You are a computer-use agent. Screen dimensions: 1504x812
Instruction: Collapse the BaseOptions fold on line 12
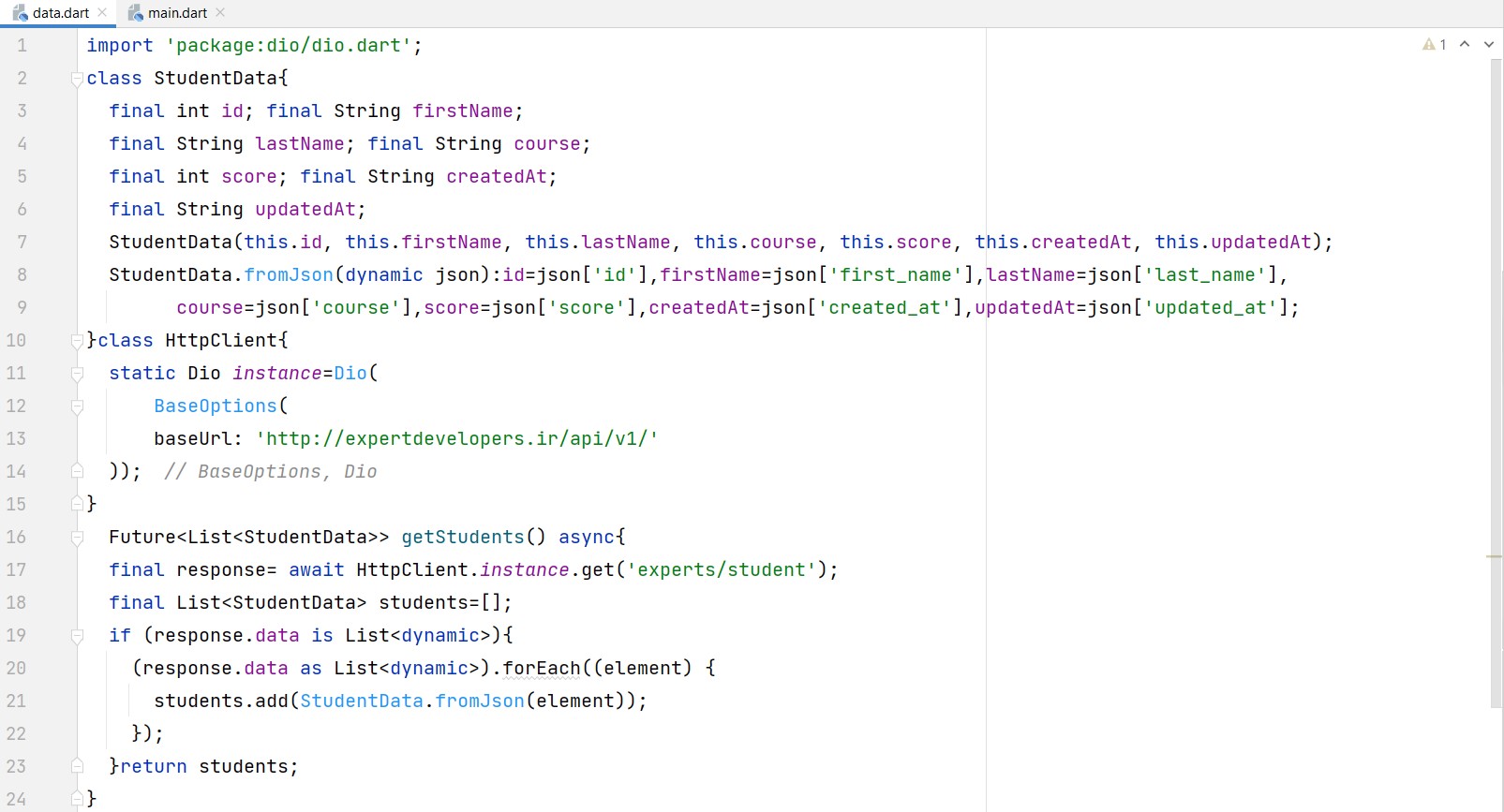77,407
